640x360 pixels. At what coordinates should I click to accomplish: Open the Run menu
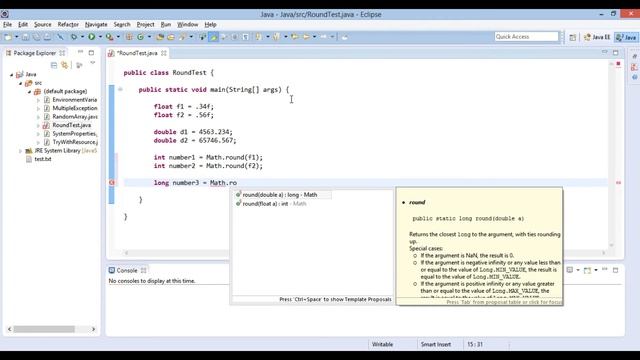[166, 24]
